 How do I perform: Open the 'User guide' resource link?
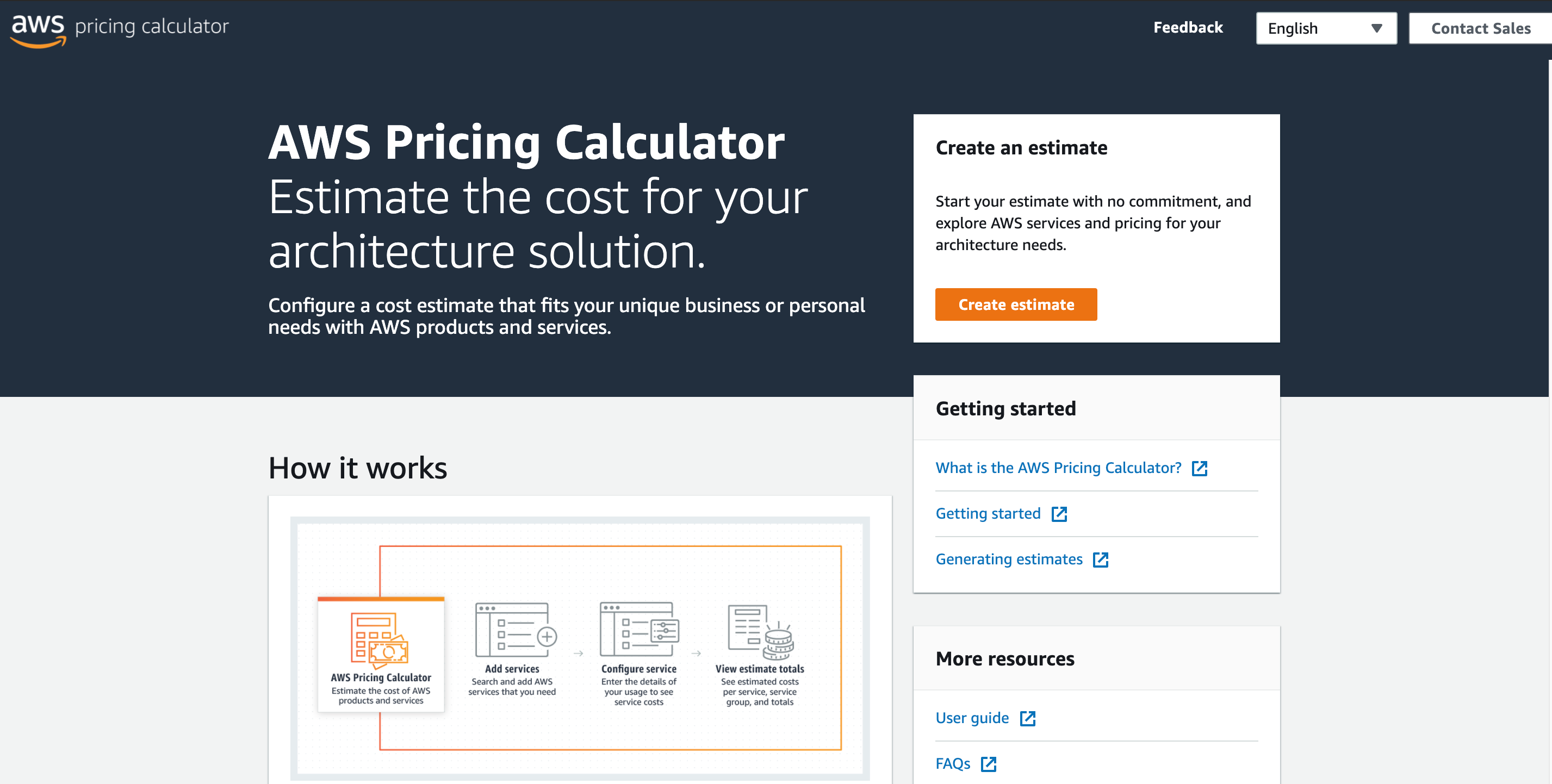point(972,718)
